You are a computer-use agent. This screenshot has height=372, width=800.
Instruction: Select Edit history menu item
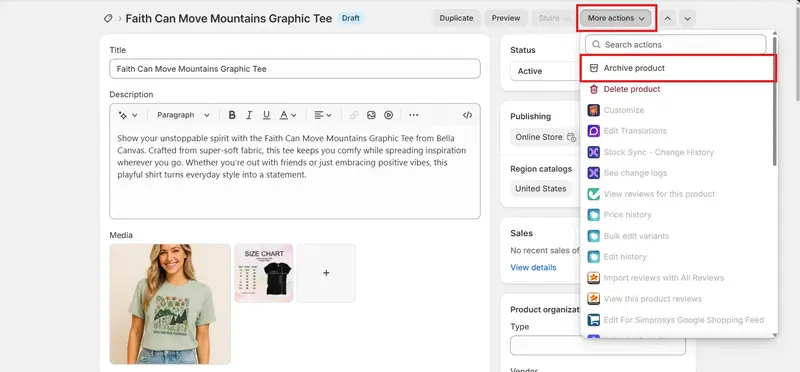pos(678,257)
